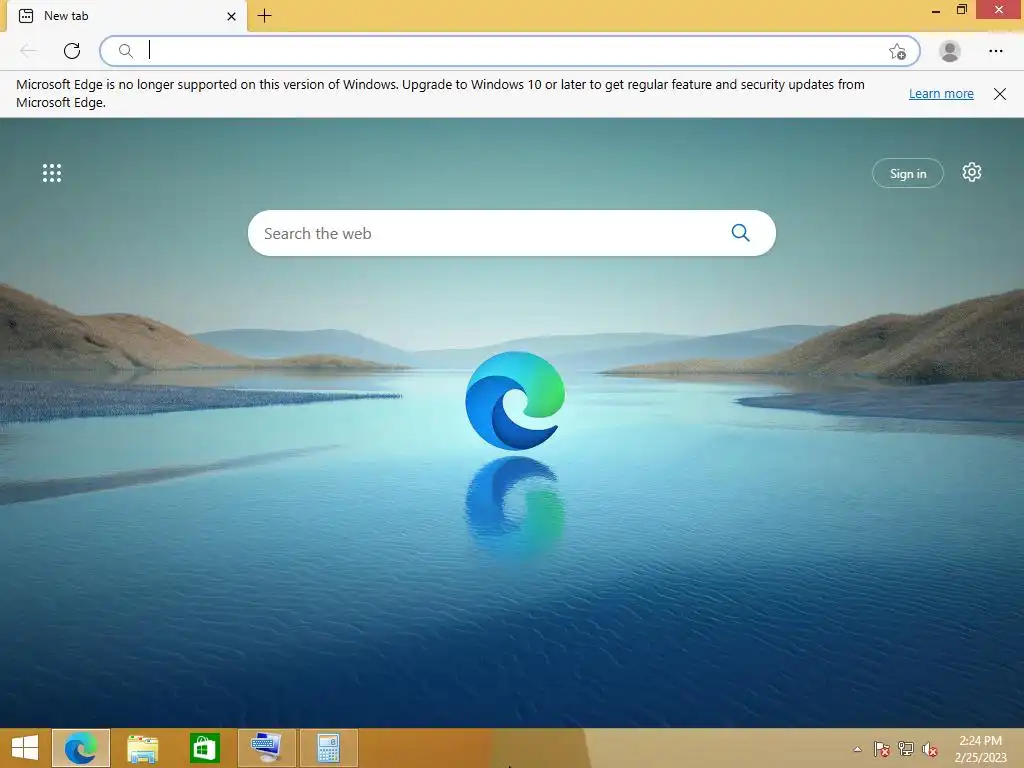Click inside the address bar
This screenshot has width=1024, height=768.
click(509, 51)
